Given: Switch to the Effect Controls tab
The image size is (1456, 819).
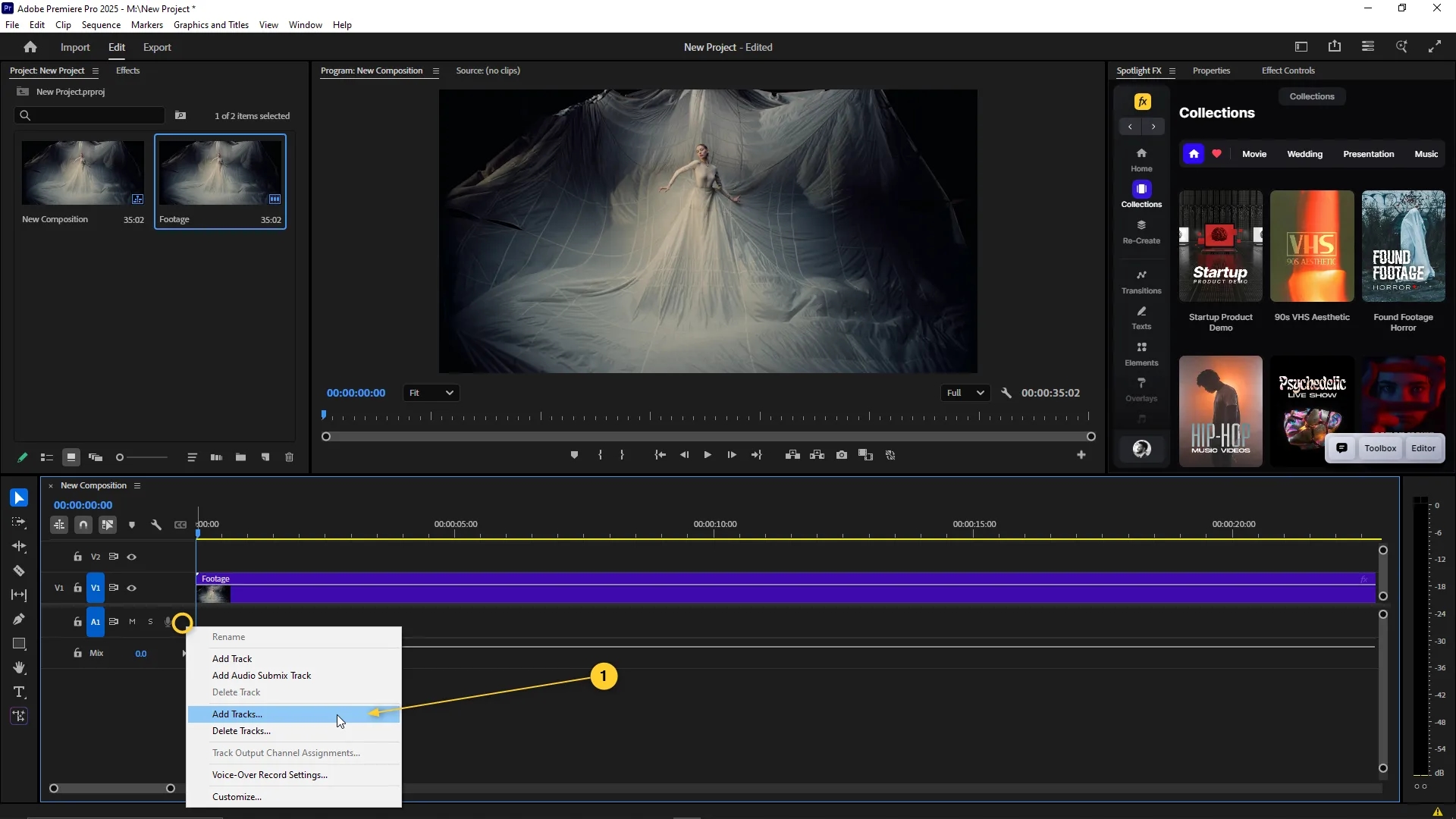Looking at the screenshot, I should click(x=1288, y=71).
